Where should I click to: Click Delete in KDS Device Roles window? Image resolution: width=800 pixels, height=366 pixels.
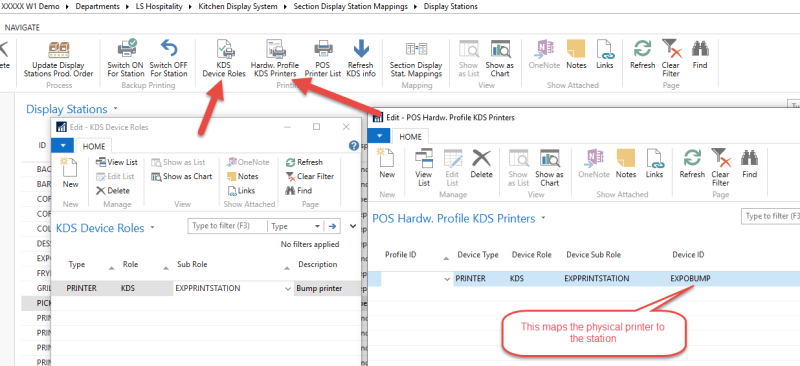coord(113,190)
